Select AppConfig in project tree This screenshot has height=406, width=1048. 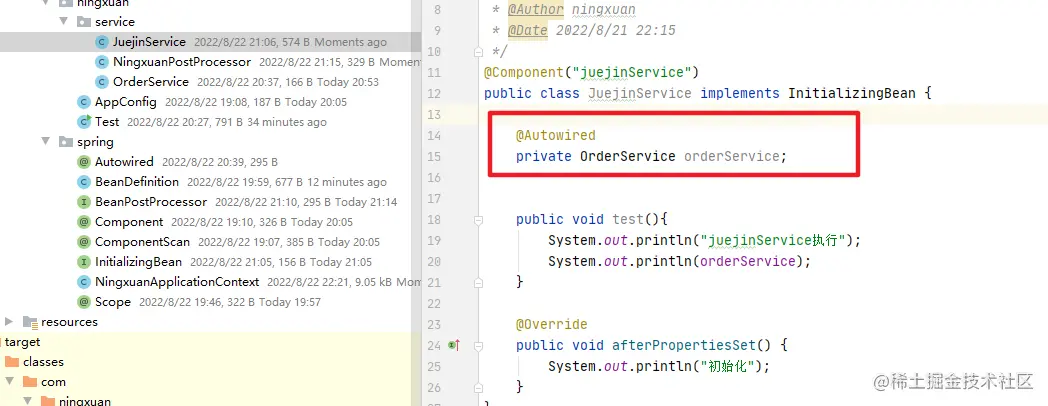click(211, 102)
